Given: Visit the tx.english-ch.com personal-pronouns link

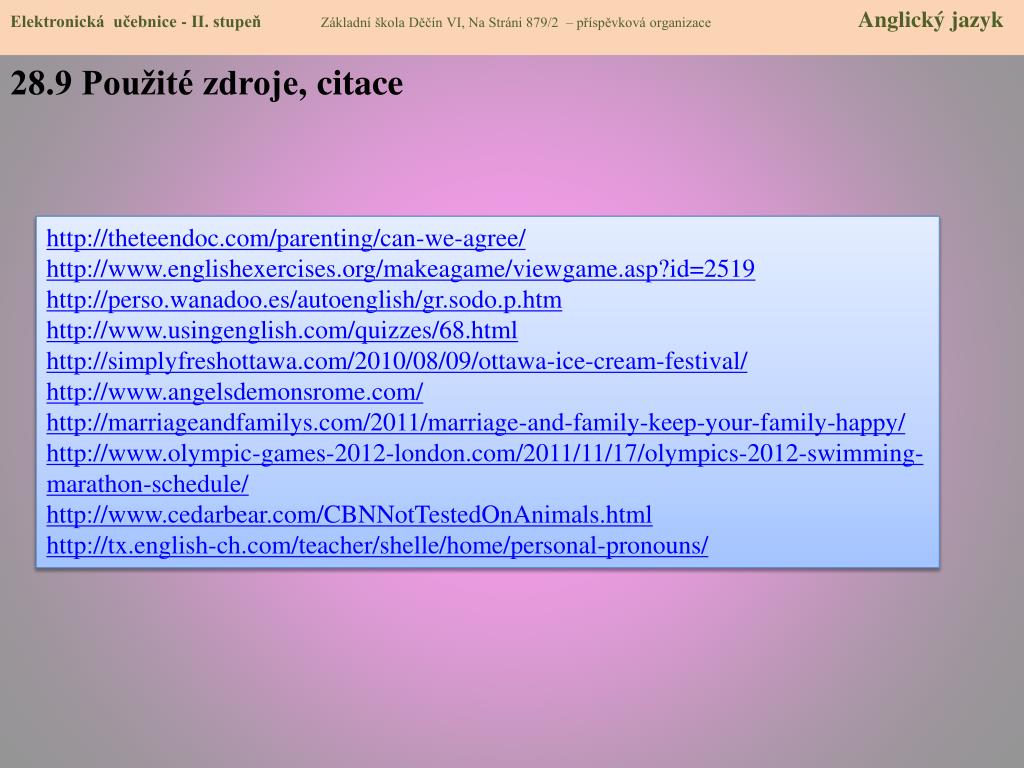Looking at the screenshot, I should (x=377, y=545).
